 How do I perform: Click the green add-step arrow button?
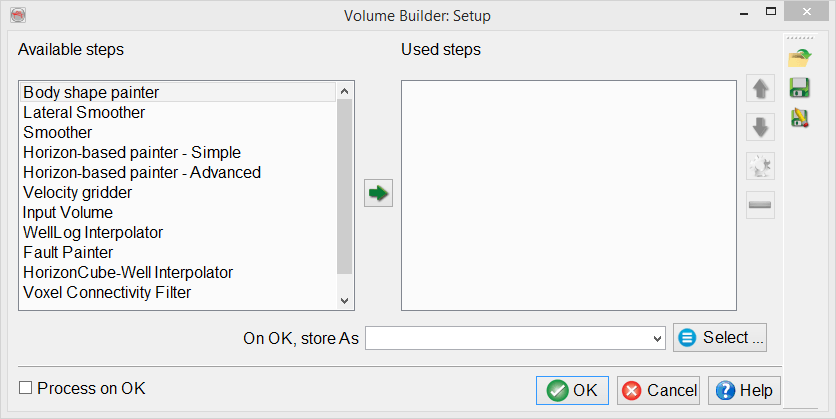(378, 193)
